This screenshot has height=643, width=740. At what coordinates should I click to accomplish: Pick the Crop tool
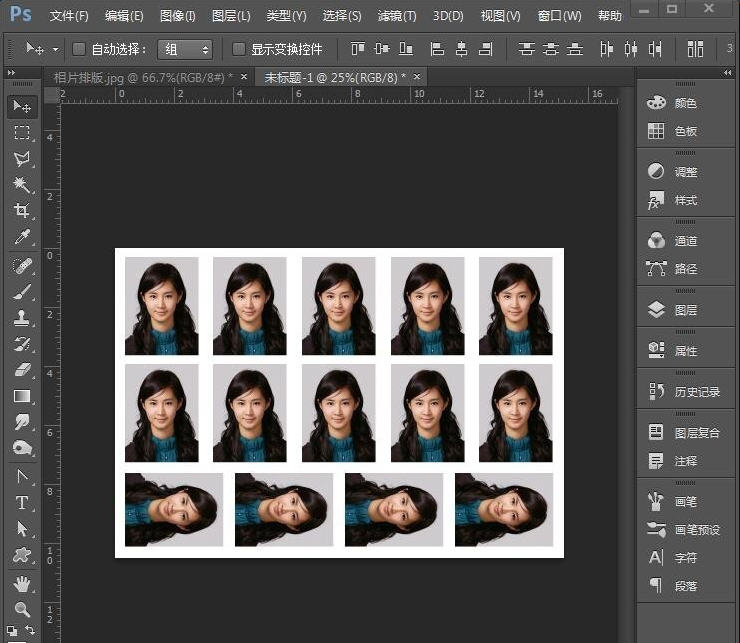[22, 211]
